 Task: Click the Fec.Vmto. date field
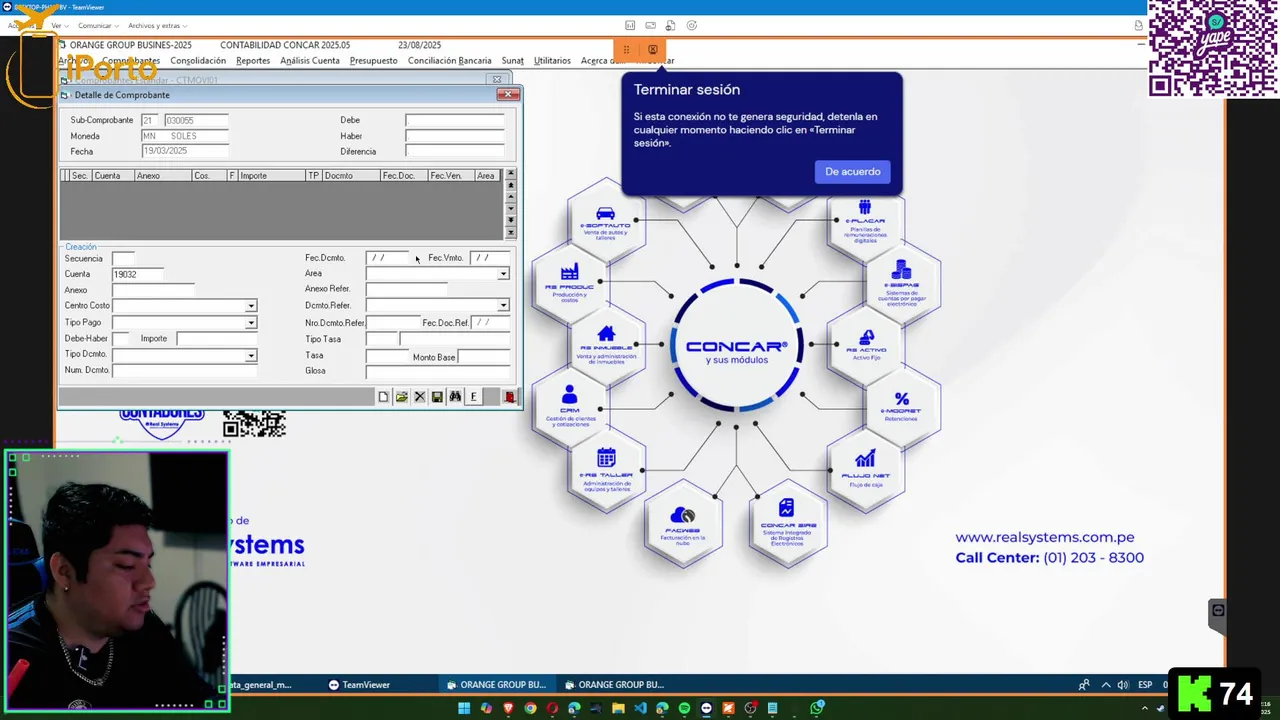(x=490, y=258)
